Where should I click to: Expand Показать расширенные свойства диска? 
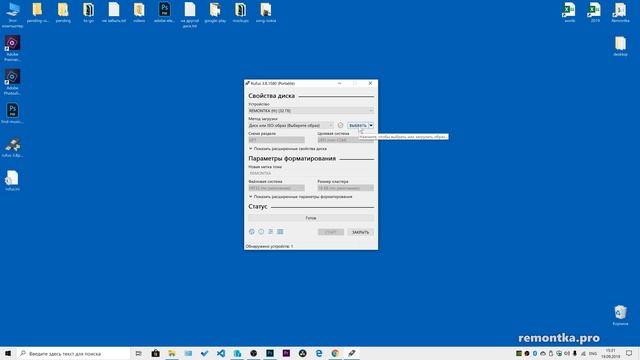[x=288, y=149]
